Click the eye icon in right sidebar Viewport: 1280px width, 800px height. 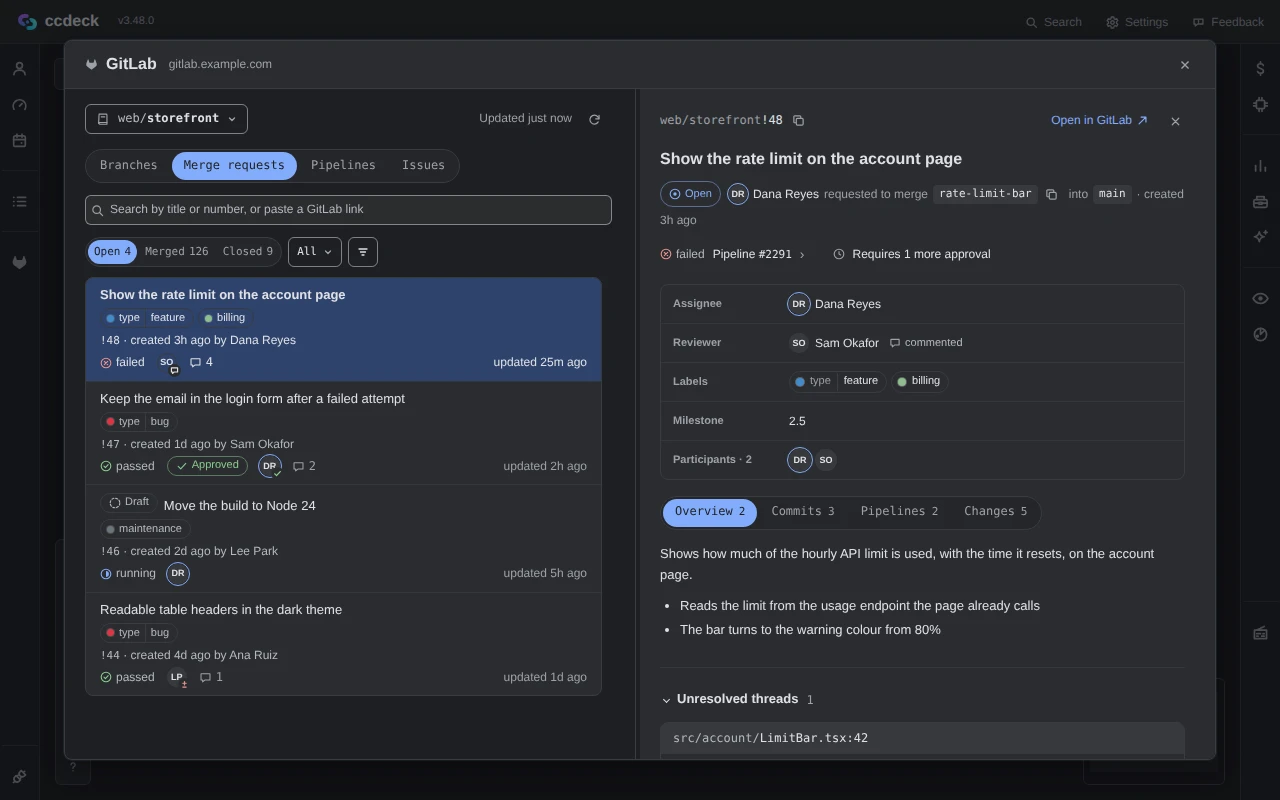point(1260,298)
